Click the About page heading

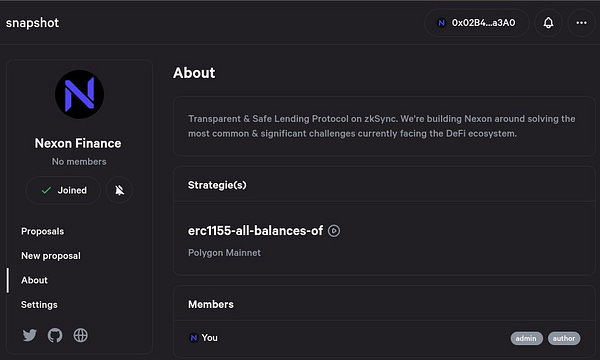click(194, 73)
